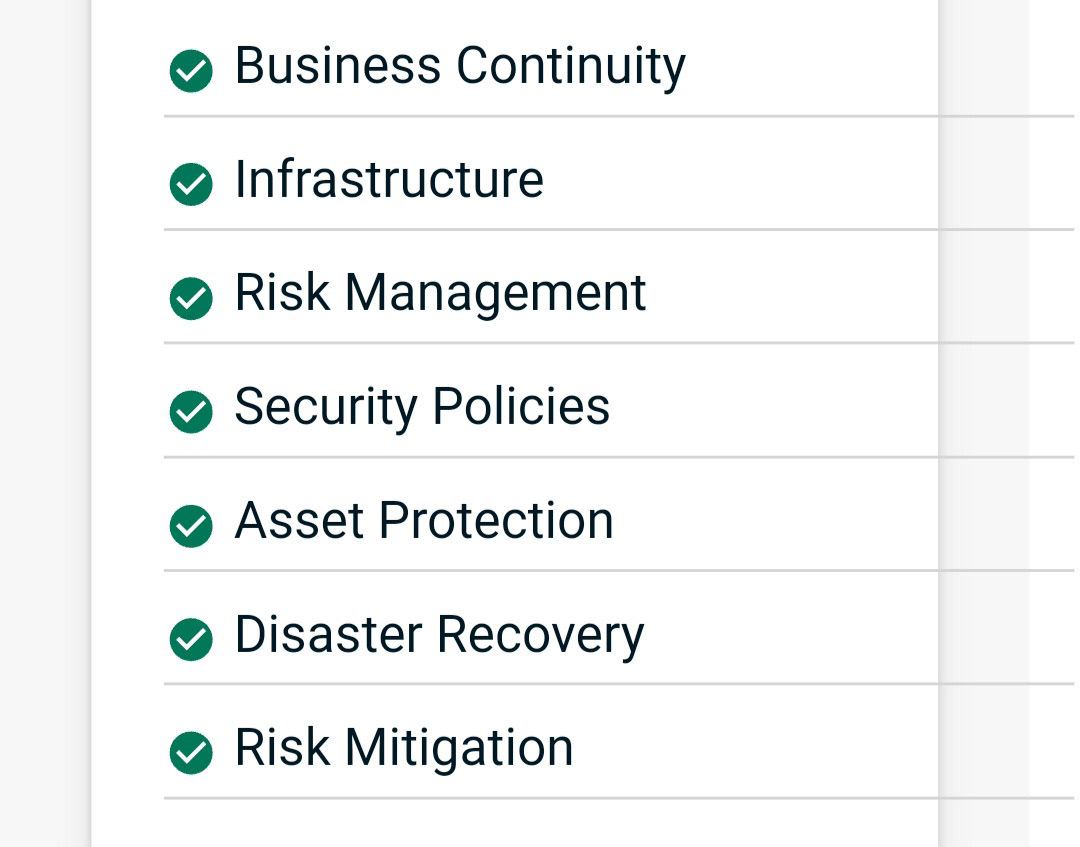Choose the Asset Protection label
The height and width of the screenshot is (847, 1080).
[x=423, y=521]
